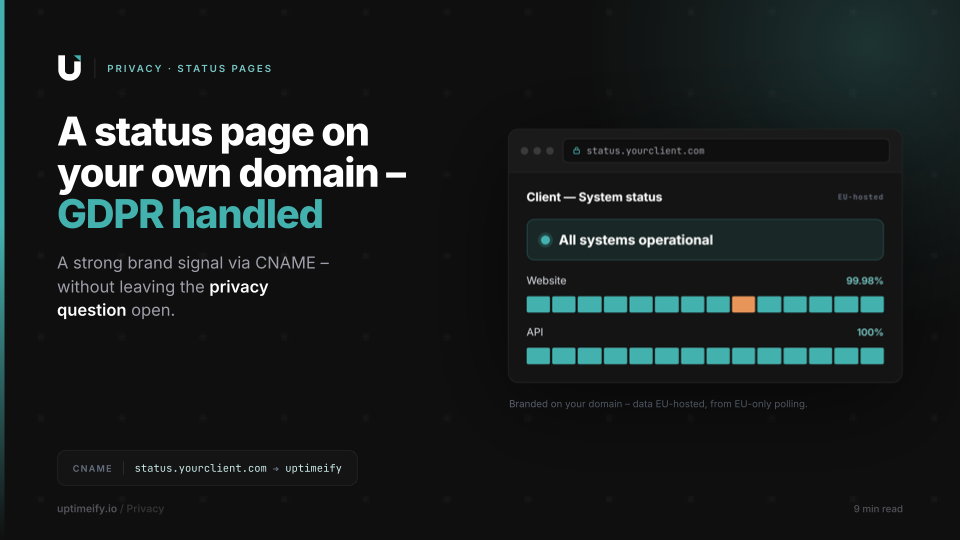Click the API 100% uptime value

870,332
